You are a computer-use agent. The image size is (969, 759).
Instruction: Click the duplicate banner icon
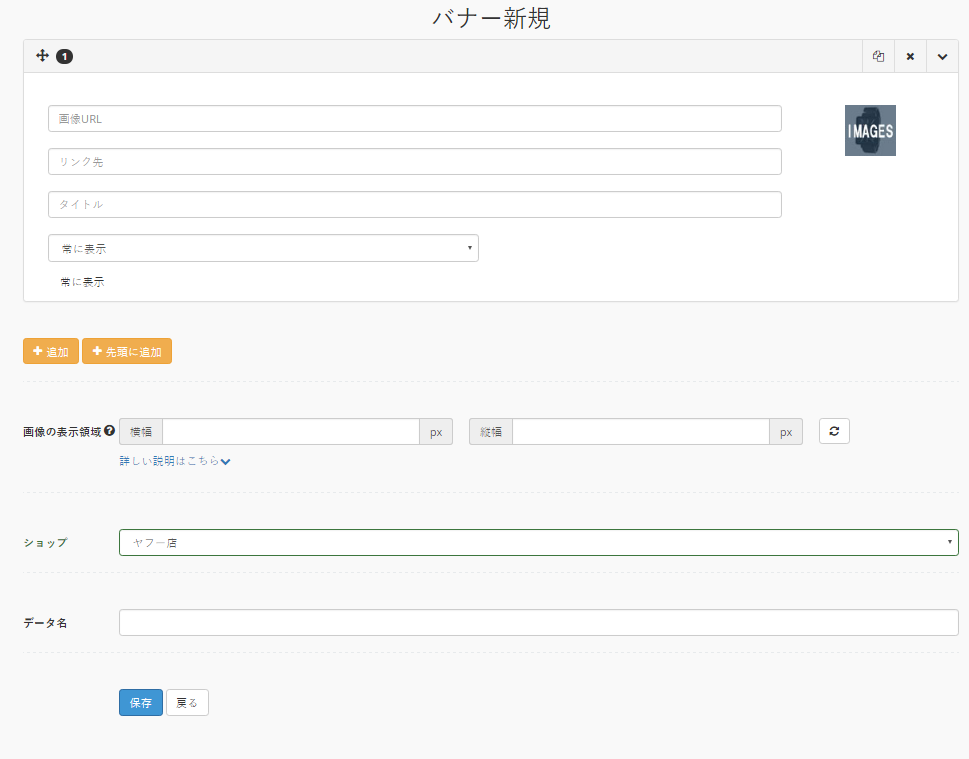click(878, 56)
